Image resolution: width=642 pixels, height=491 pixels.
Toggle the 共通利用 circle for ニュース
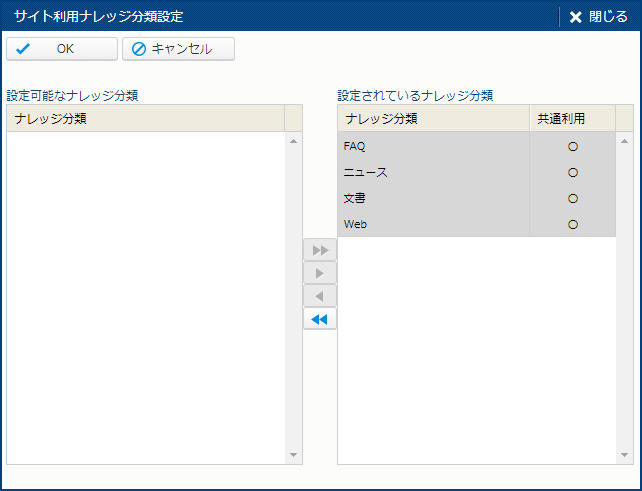(573, 172)
